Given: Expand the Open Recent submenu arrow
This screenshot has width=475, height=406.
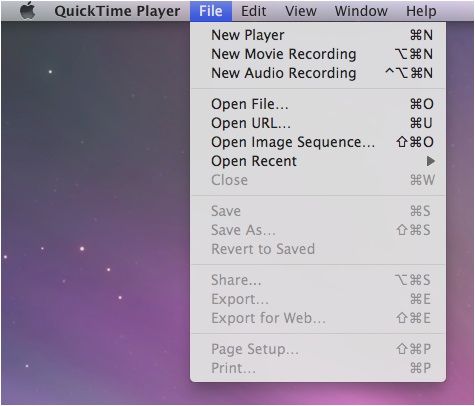Looking at the screenshot, I should (431, 161).
